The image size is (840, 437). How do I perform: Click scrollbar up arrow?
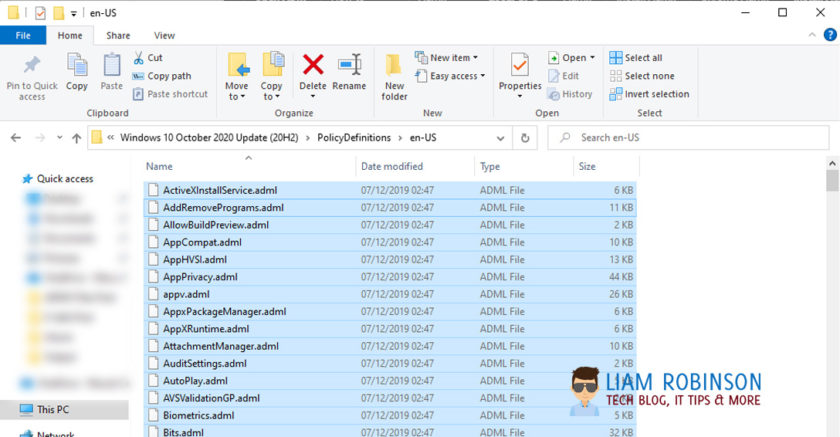point(832,163)
